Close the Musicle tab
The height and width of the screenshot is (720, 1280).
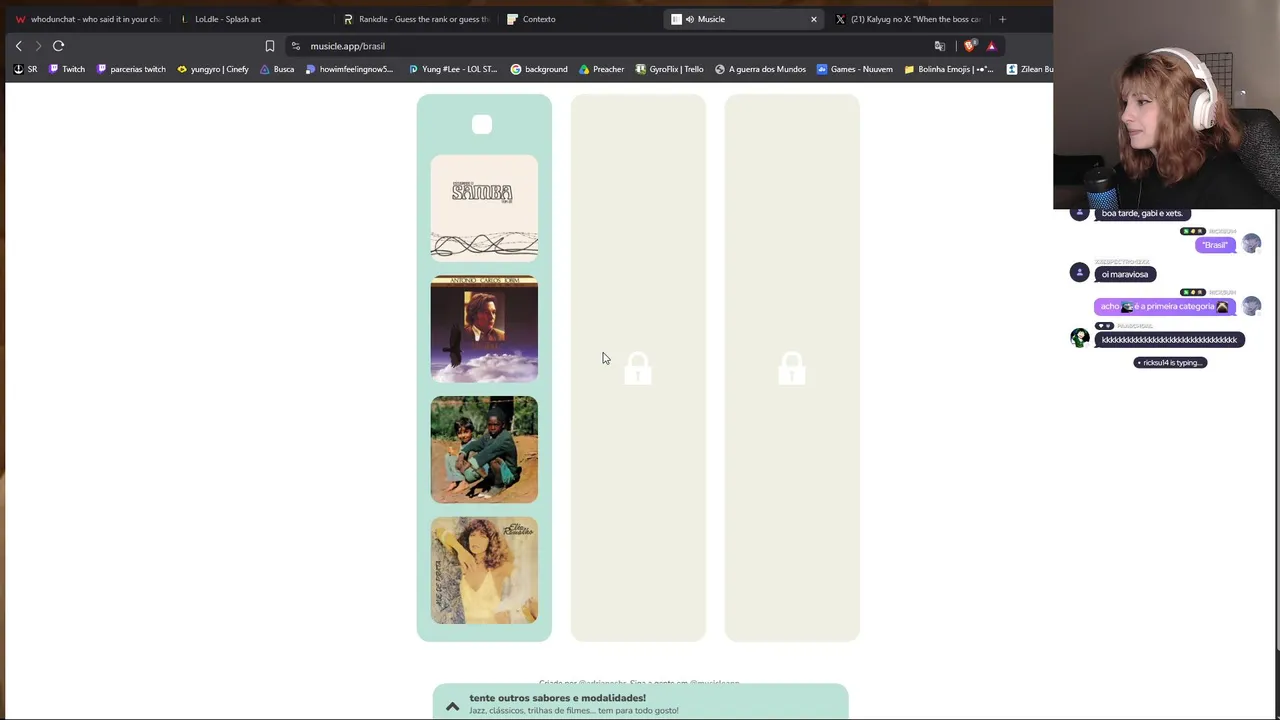pos(814,19)
